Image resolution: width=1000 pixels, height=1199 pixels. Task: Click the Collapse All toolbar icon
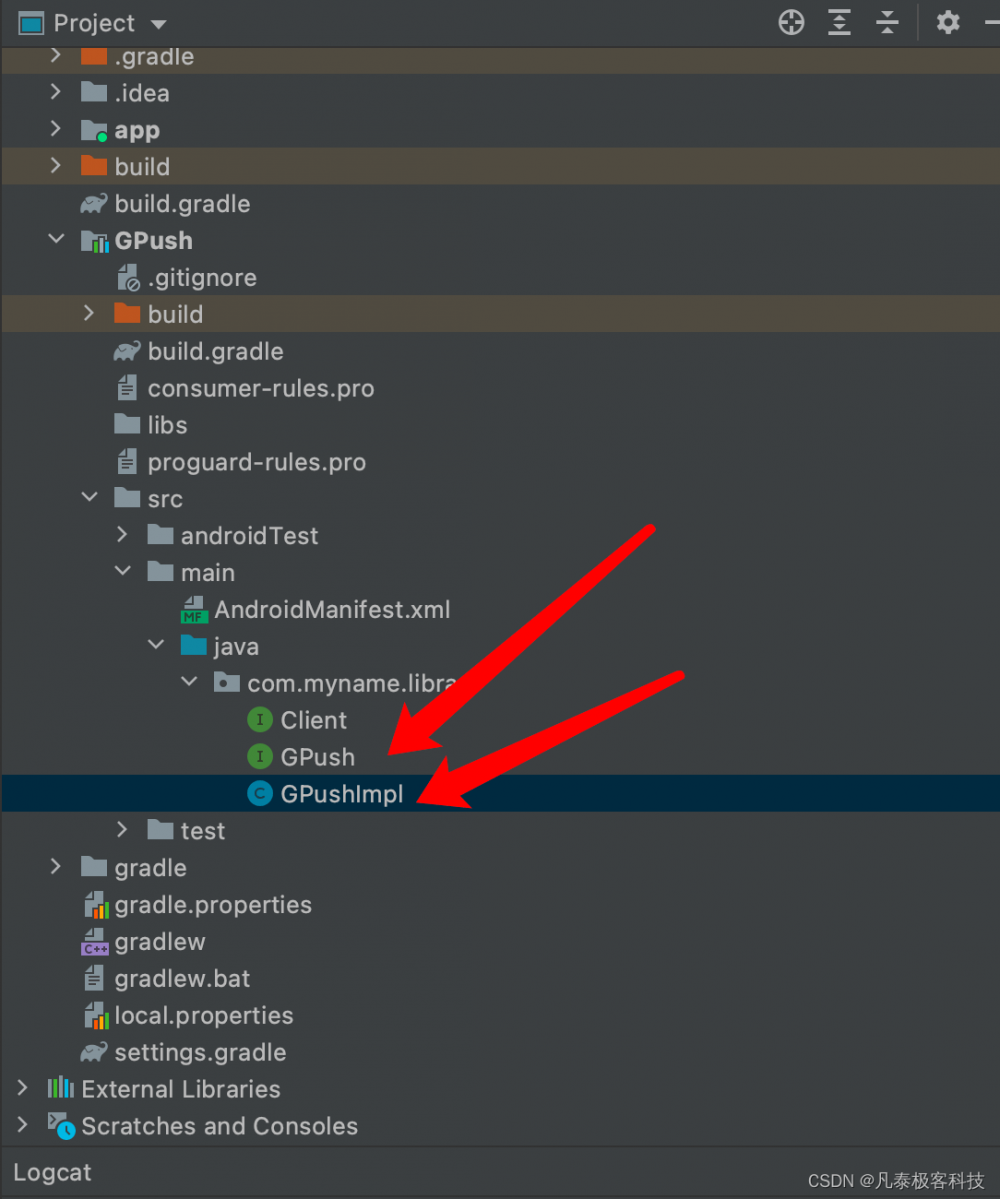click(x=887, y=22)
